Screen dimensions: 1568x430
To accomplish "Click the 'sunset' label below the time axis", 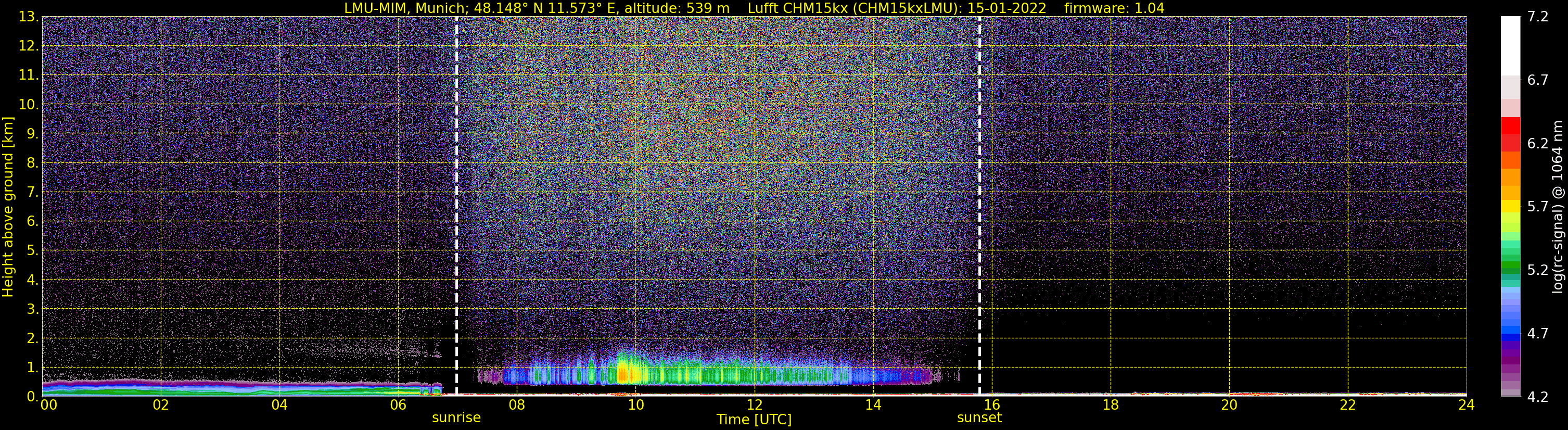I will [979, 418].
